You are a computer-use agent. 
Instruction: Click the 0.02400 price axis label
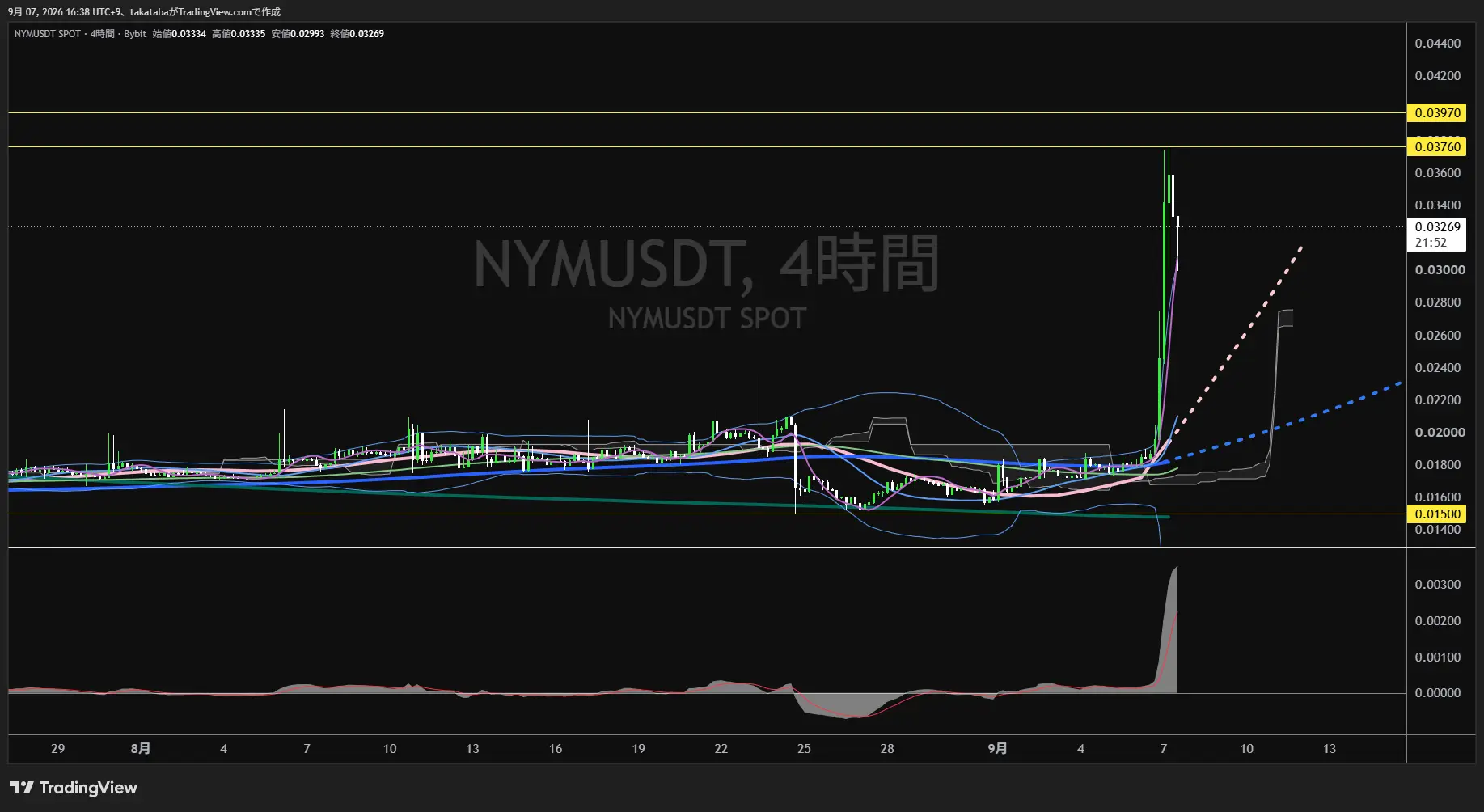1437,368
